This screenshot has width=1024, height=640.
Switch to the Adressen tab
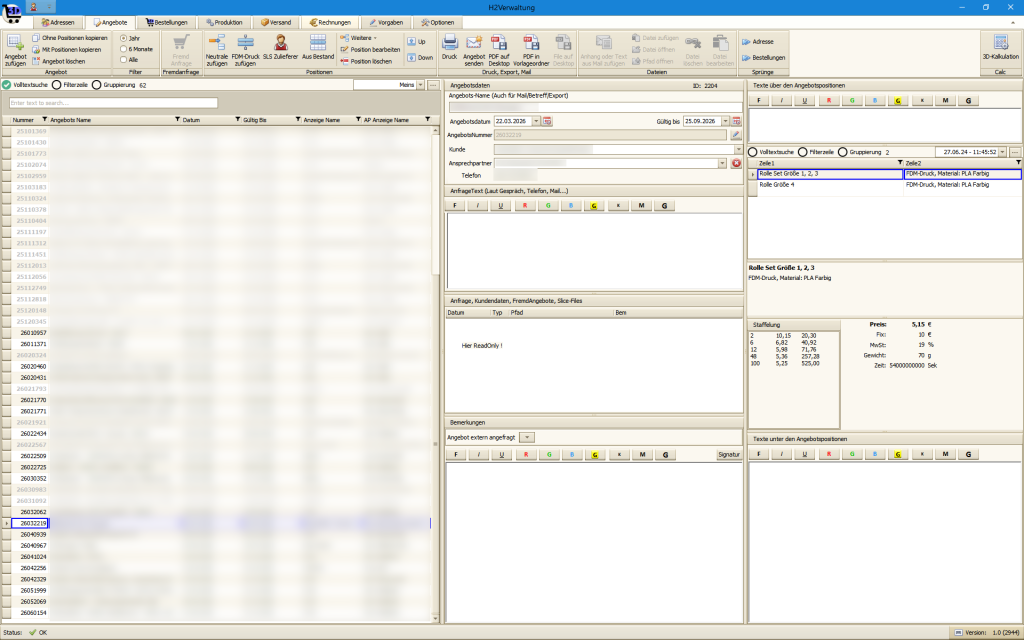click(57, 22)
